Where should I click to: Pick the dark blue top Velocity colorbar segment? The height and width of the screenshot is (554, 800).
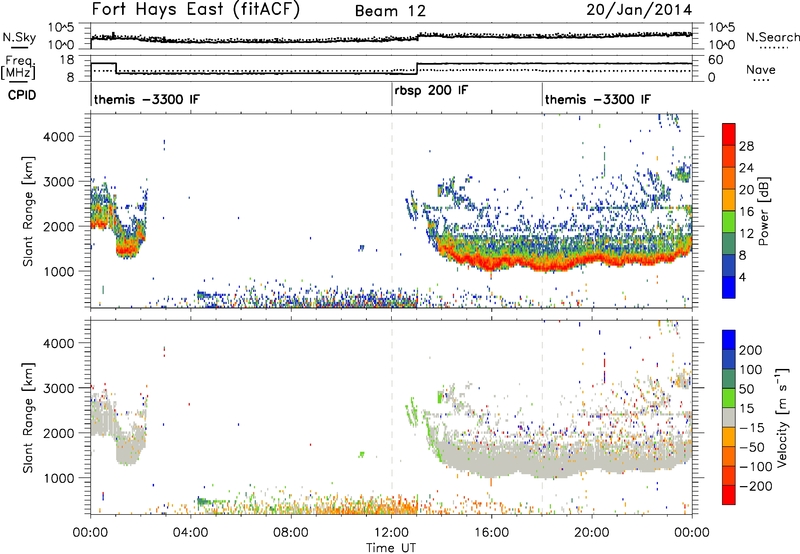(x=729, y=340)
